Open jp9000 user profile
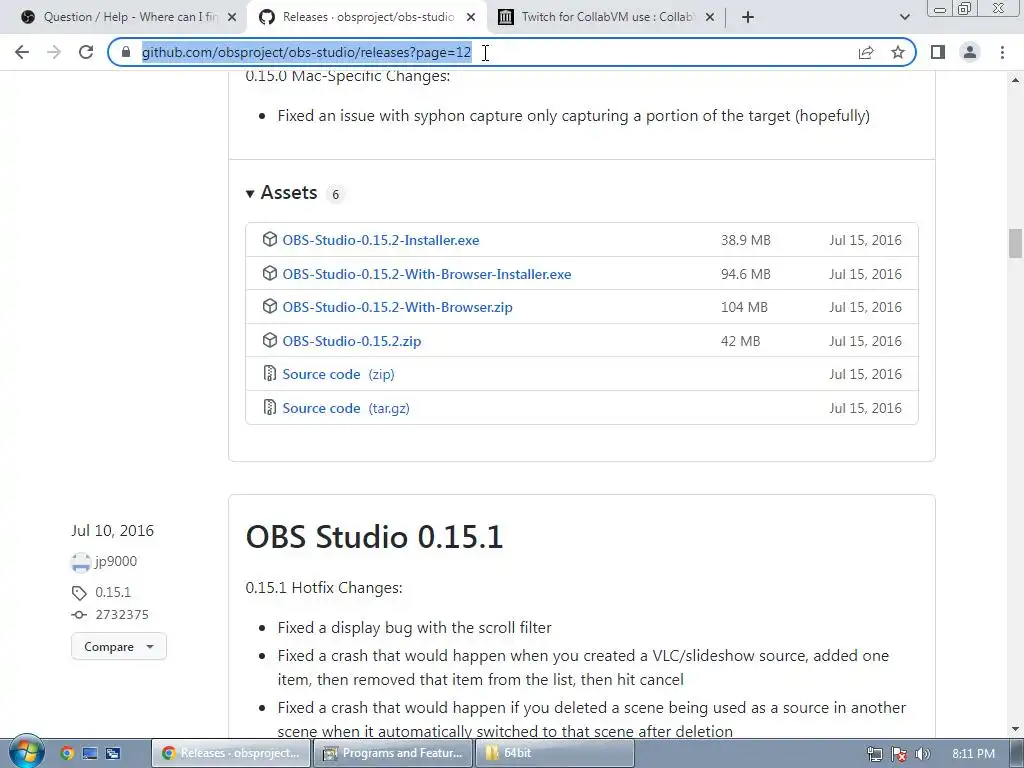Screen dimensions: 1024x768 coord(116,562)
